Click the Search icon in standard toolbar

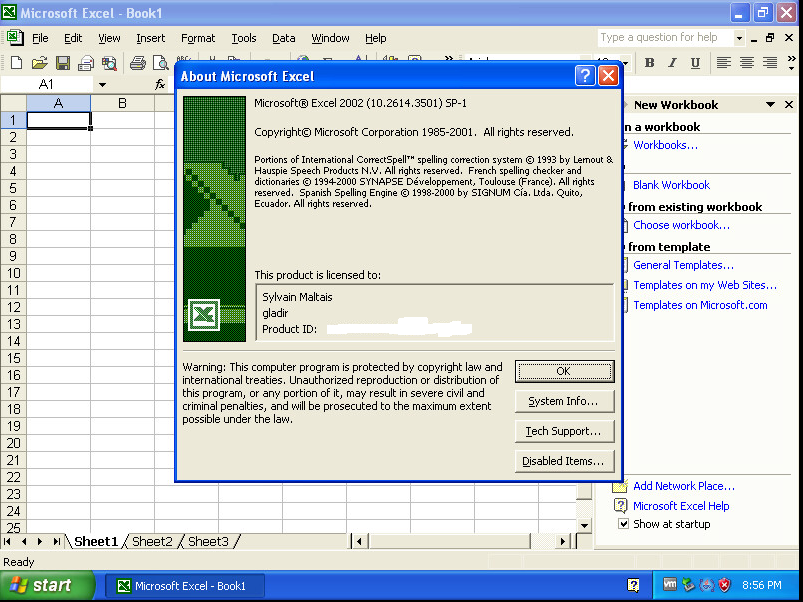[x=109, y=63]
